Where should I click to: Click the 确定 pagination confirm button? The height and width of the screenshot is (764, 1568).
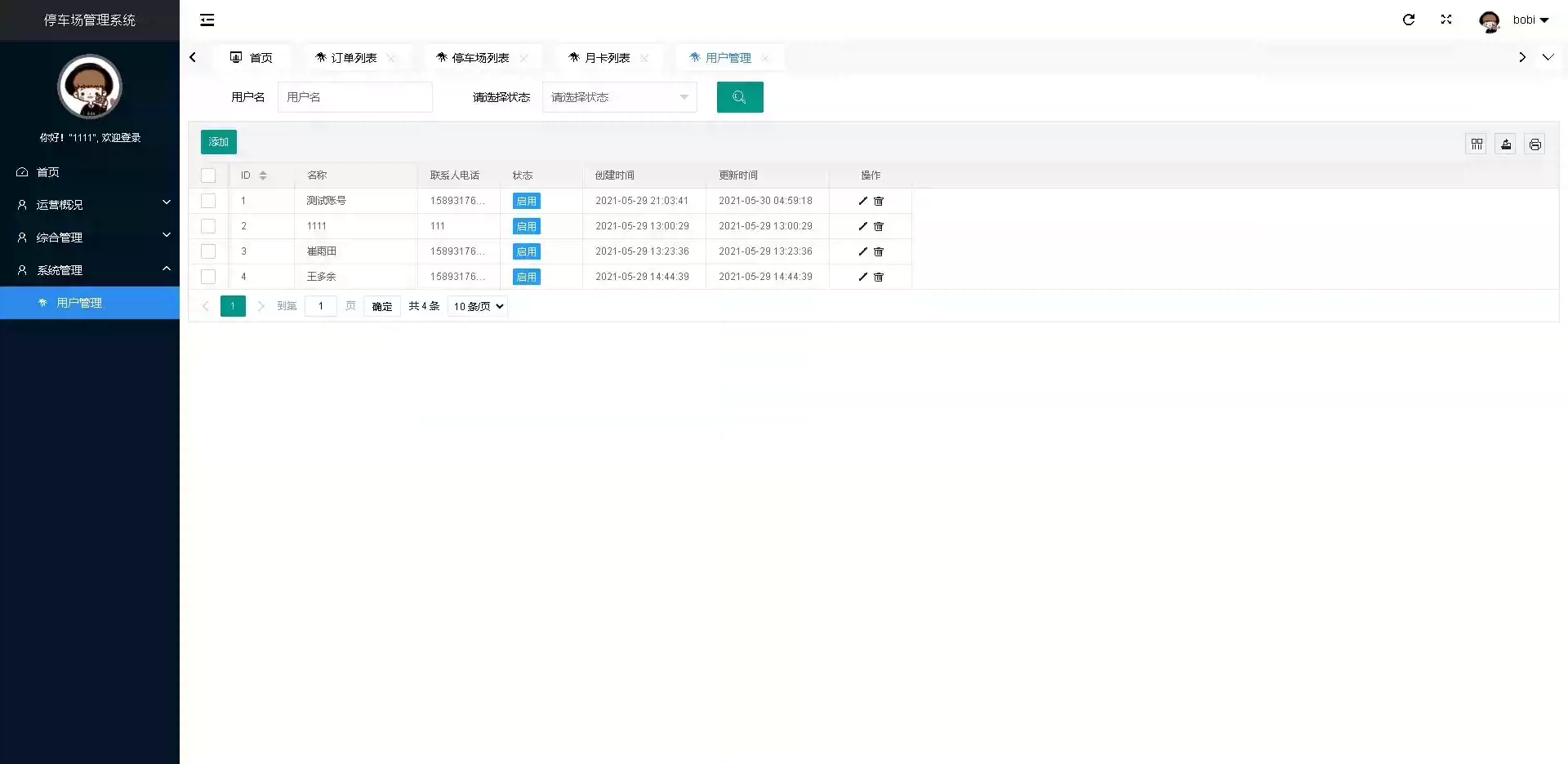(382, 306)
